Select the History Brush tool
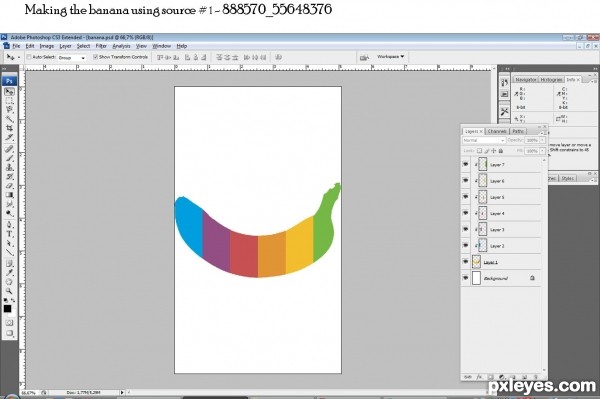The width and height of the screenshot is (600, 399). pyautogui.click(x=9, y=176)
